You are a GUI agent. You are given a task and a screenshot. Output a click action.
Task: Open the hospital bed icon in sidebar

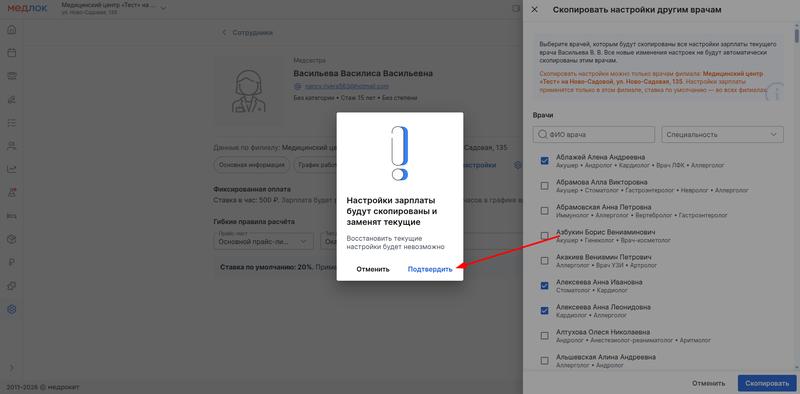(11, 216)
